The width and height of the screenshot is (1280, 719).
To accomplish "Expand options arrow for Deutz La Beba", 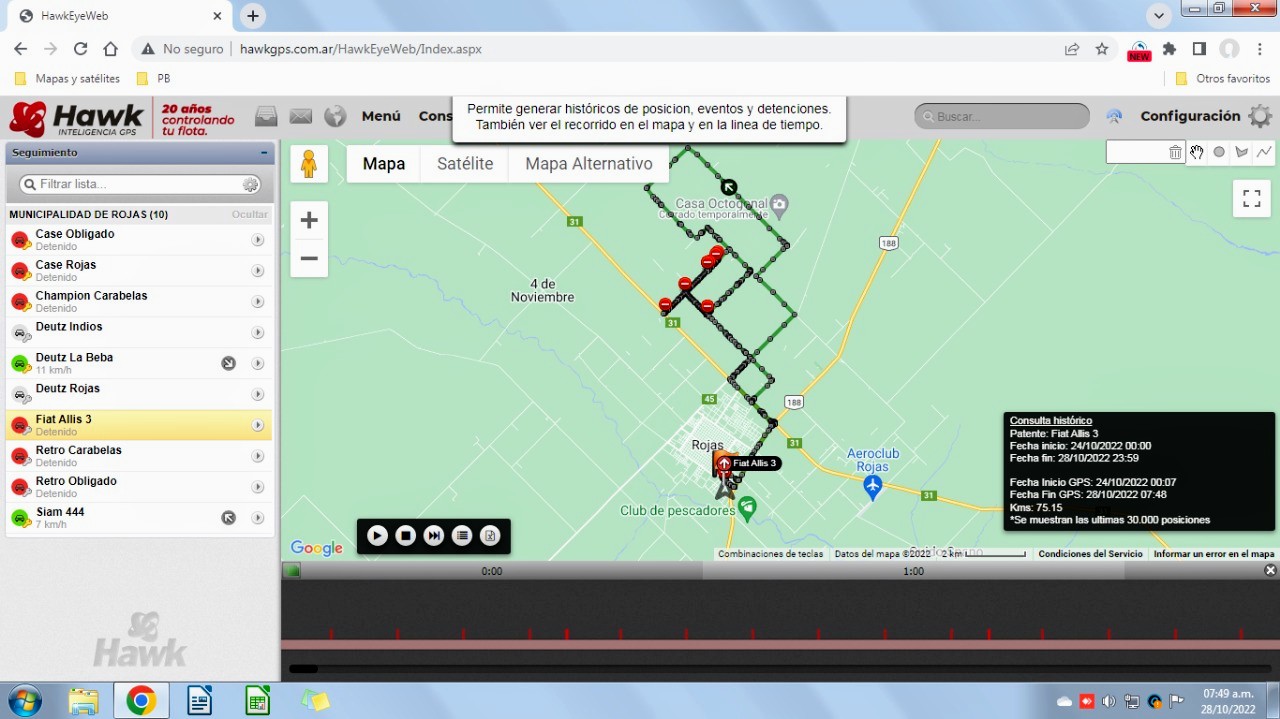I will [258, 364].
